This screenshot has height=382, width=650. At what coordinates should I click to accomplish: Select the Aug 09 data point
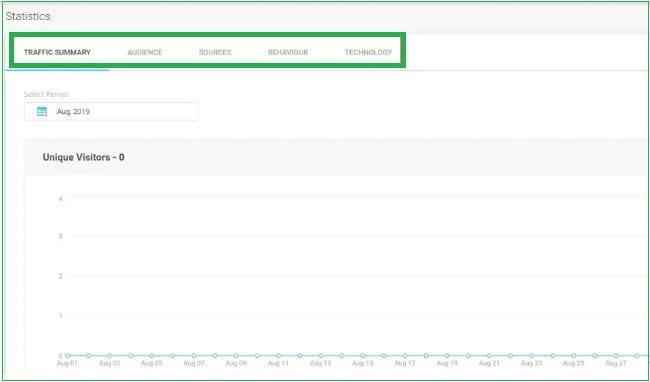click(236, 355)
